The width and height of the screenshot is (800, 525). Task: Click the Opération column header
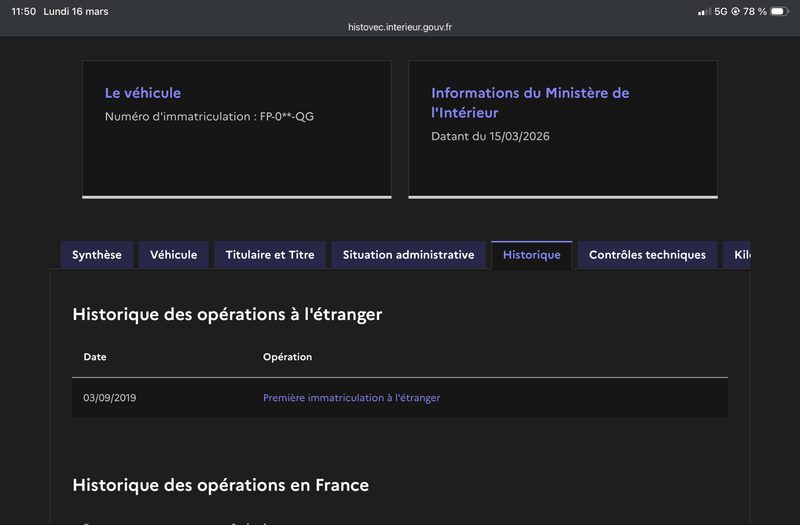pos(287,357)
